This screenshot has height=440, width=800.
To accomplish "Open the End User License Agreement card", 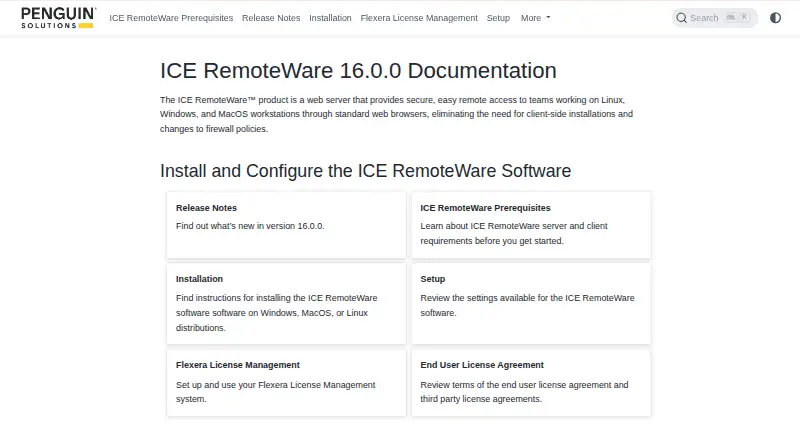I will click(x=531, y=383).
